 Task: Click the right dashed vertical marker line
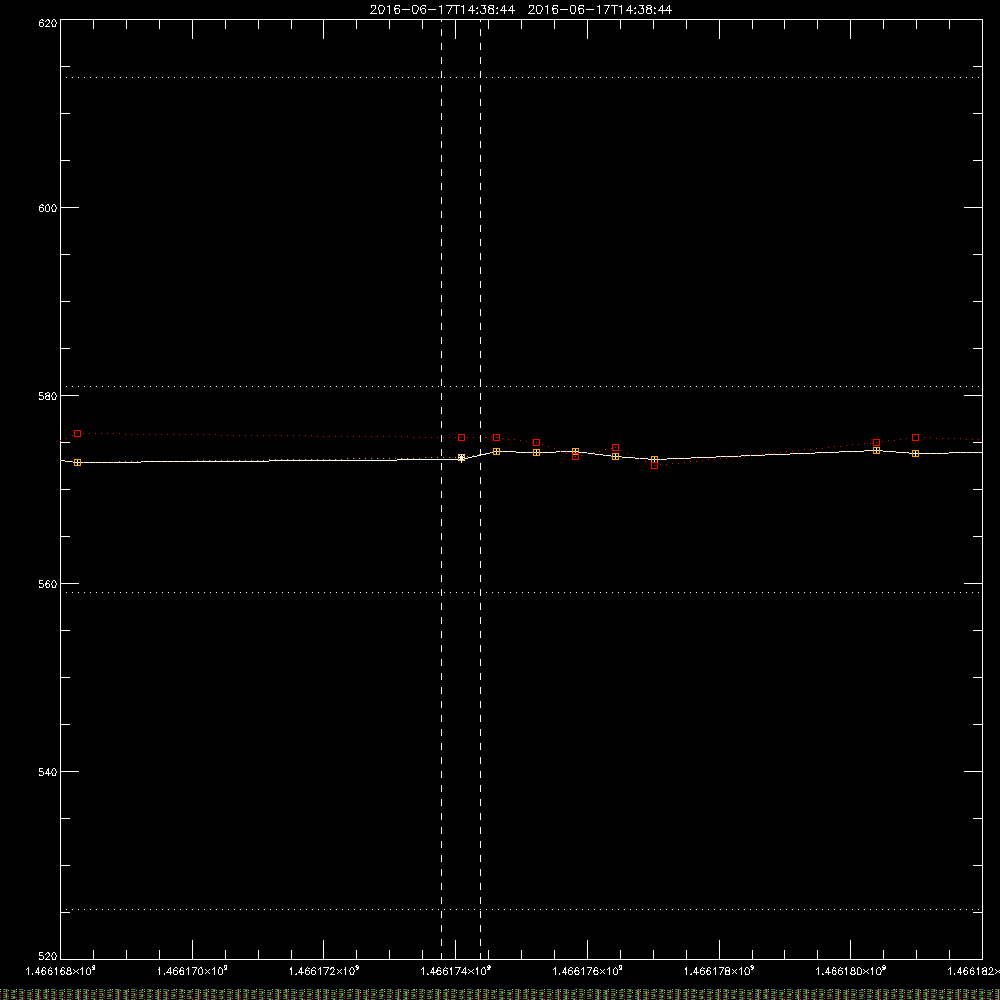pos(480,488)
